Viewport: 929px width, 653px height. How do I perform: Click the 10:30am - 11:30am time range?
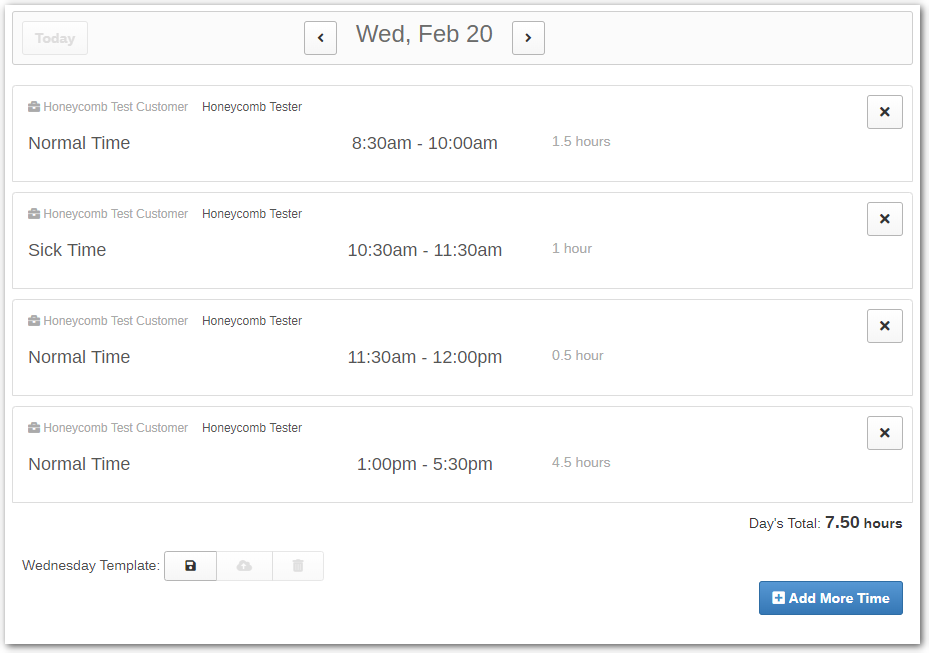[x=424, y=250]
